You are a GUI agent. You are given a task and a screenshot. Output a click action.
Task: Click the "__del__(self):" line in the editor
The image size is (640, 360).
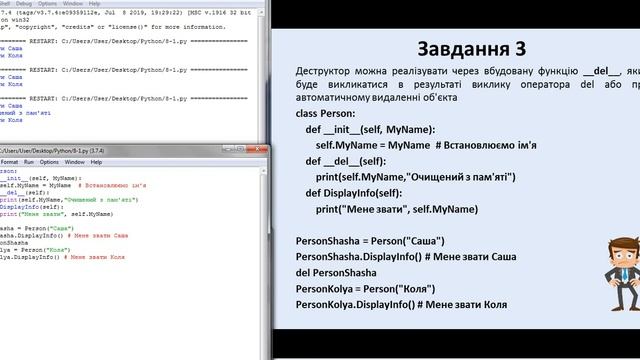tap(24, 193)
